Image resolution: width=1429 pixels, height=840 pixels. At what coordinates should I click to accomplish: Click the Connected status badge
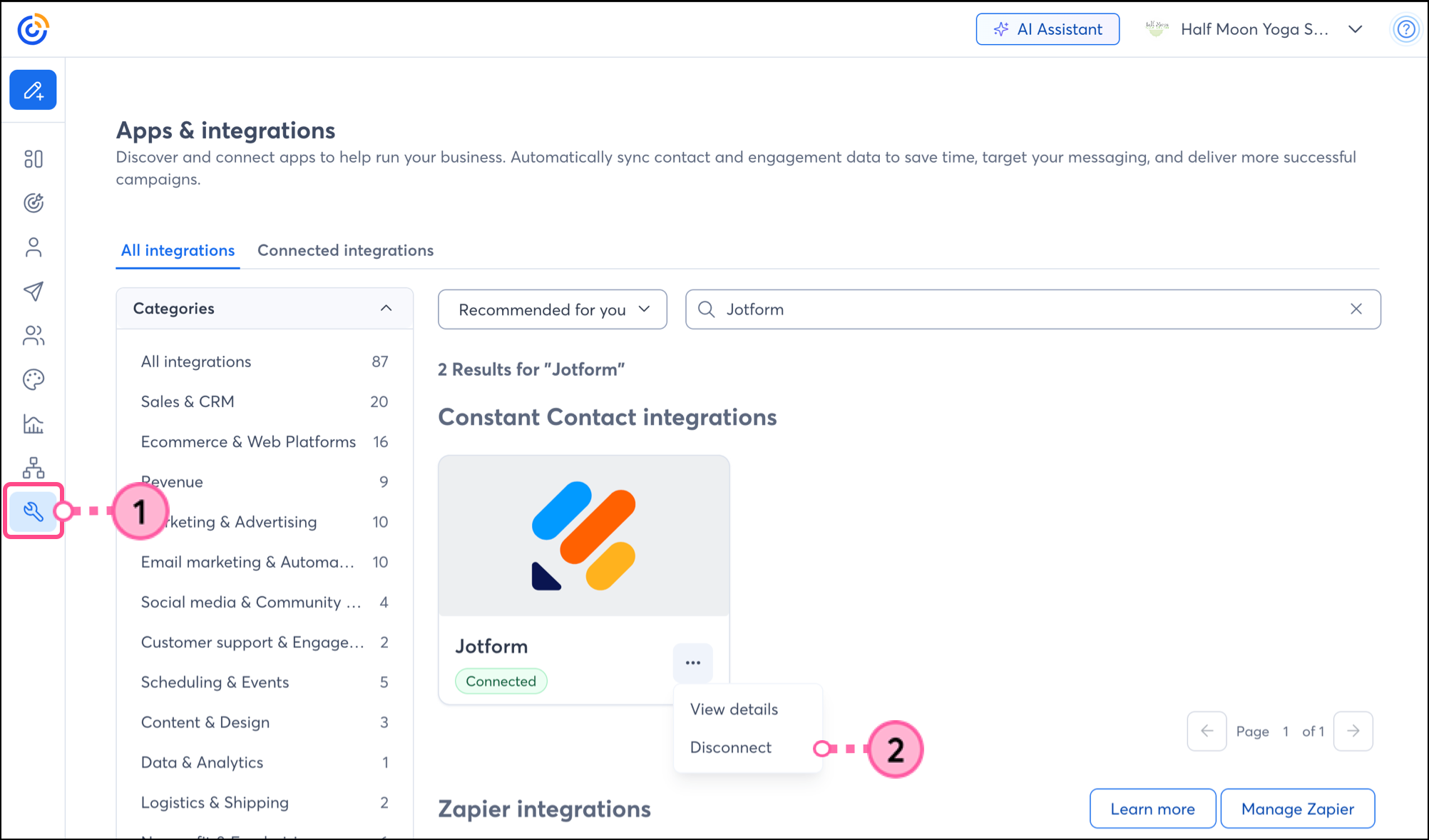[501, 681]
